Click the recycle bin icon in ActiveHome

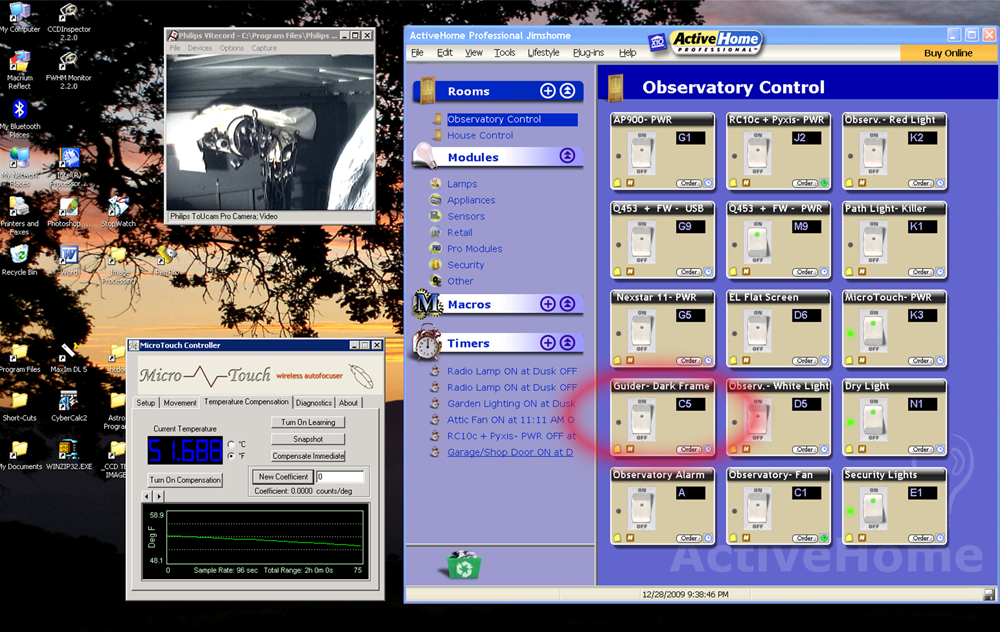(x=464, y=564)
